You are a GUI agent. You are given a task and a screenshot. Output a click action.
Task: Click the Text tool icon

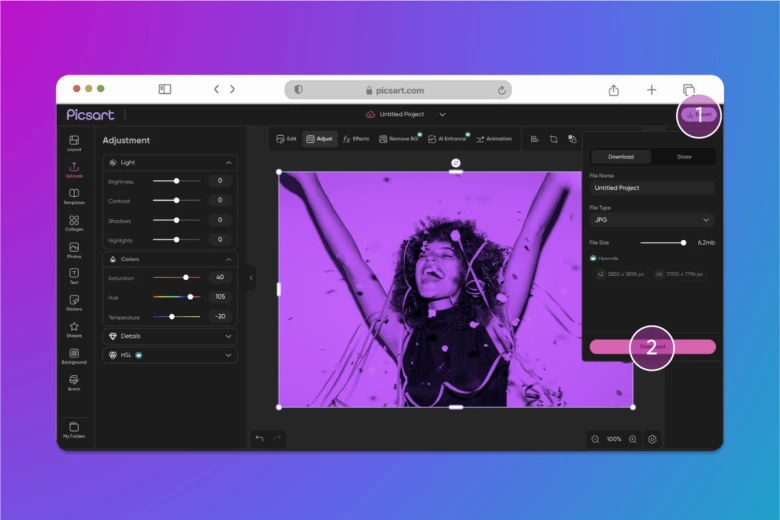pos(74,275)
